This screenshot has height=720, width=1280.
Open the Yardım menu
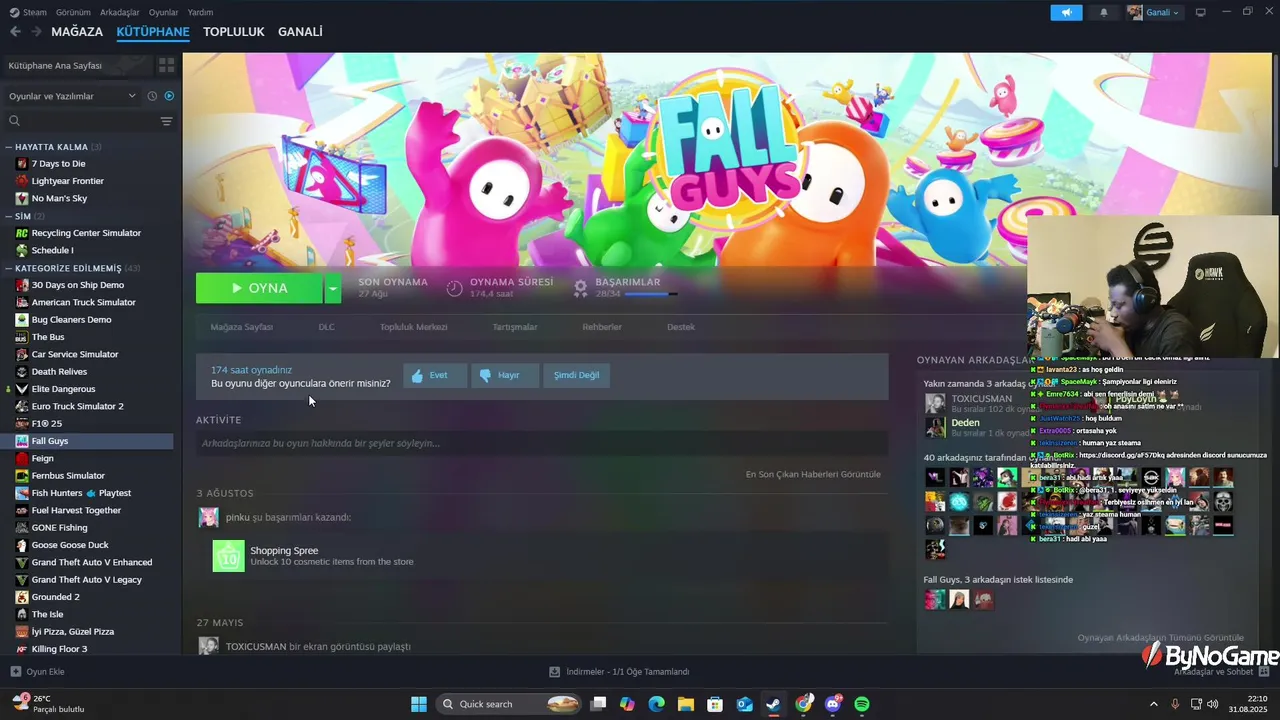click(x=201, y=12)
